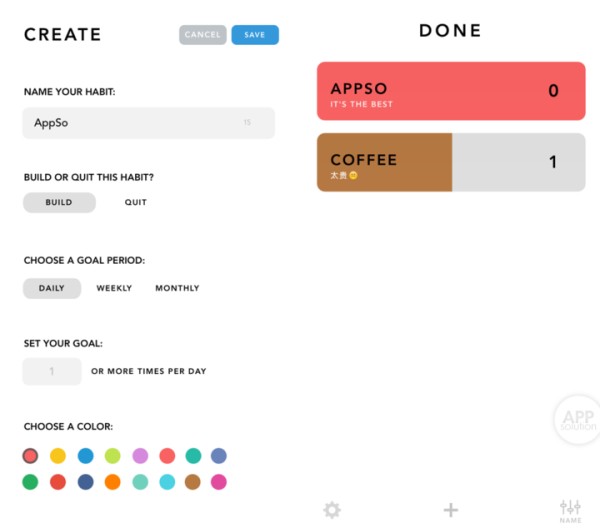Pick the yellow color swatch

pos(58,456)
